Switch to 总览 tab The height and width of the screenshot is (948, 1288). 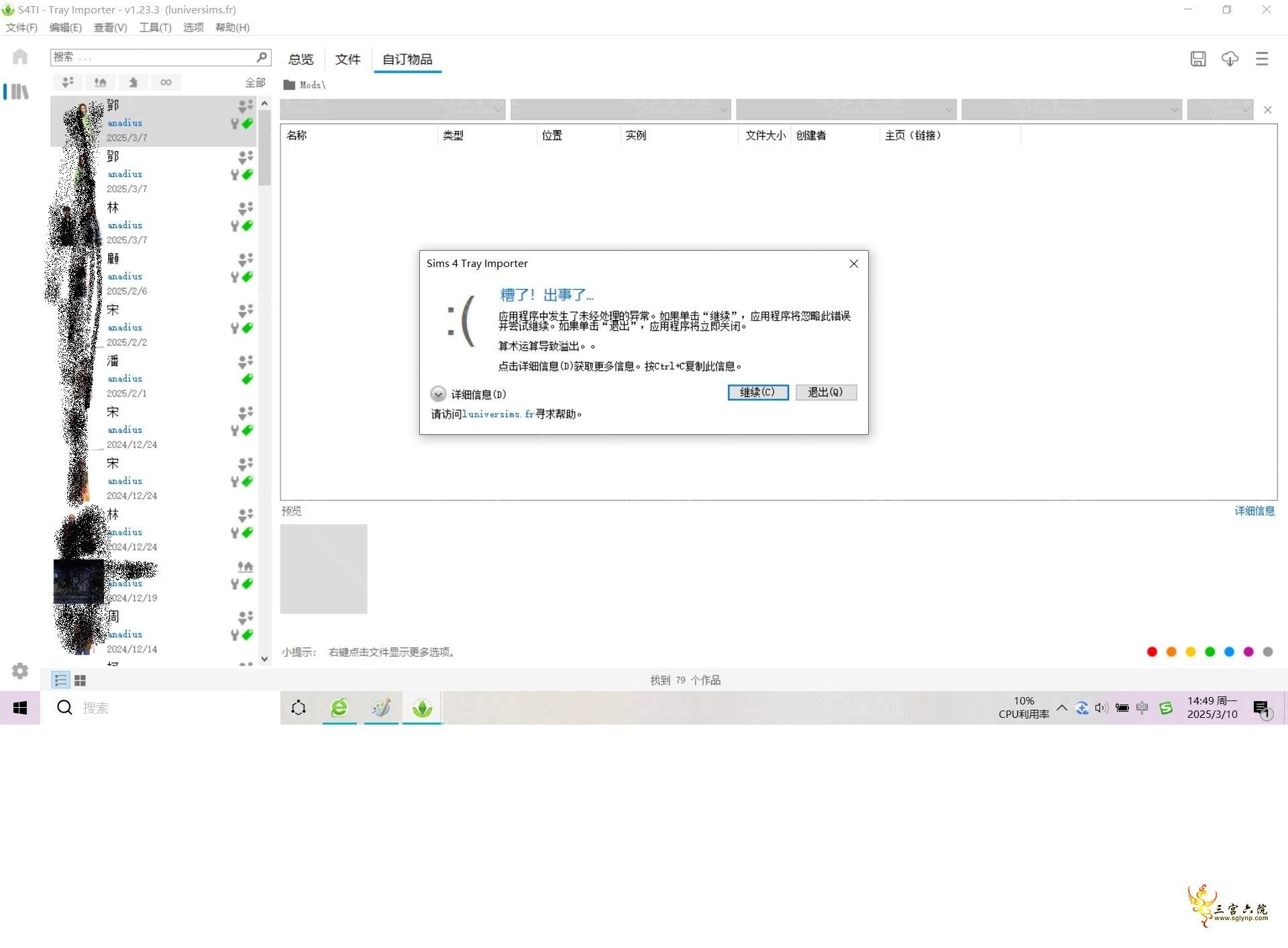pyautogui.click(x=301, y=59)
